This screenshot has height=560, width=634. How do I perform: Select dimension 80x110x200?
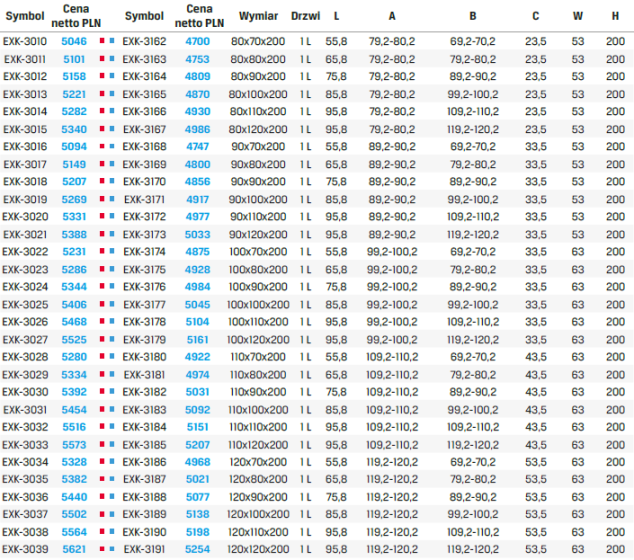click(258, 111)
